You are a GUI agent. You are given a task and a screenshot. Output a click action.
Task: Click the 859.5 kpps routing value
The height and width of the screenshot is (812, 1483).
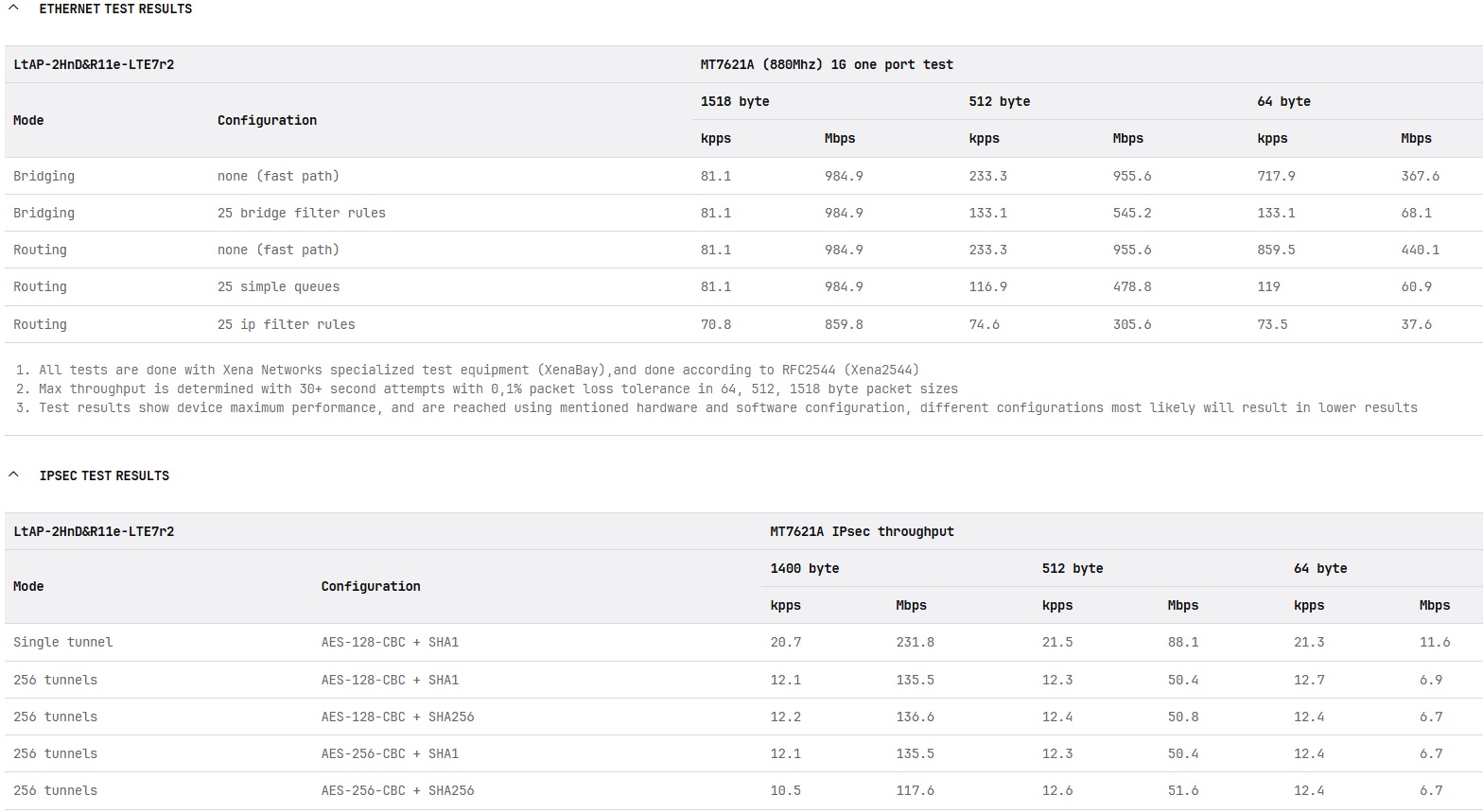point(1276,250)
